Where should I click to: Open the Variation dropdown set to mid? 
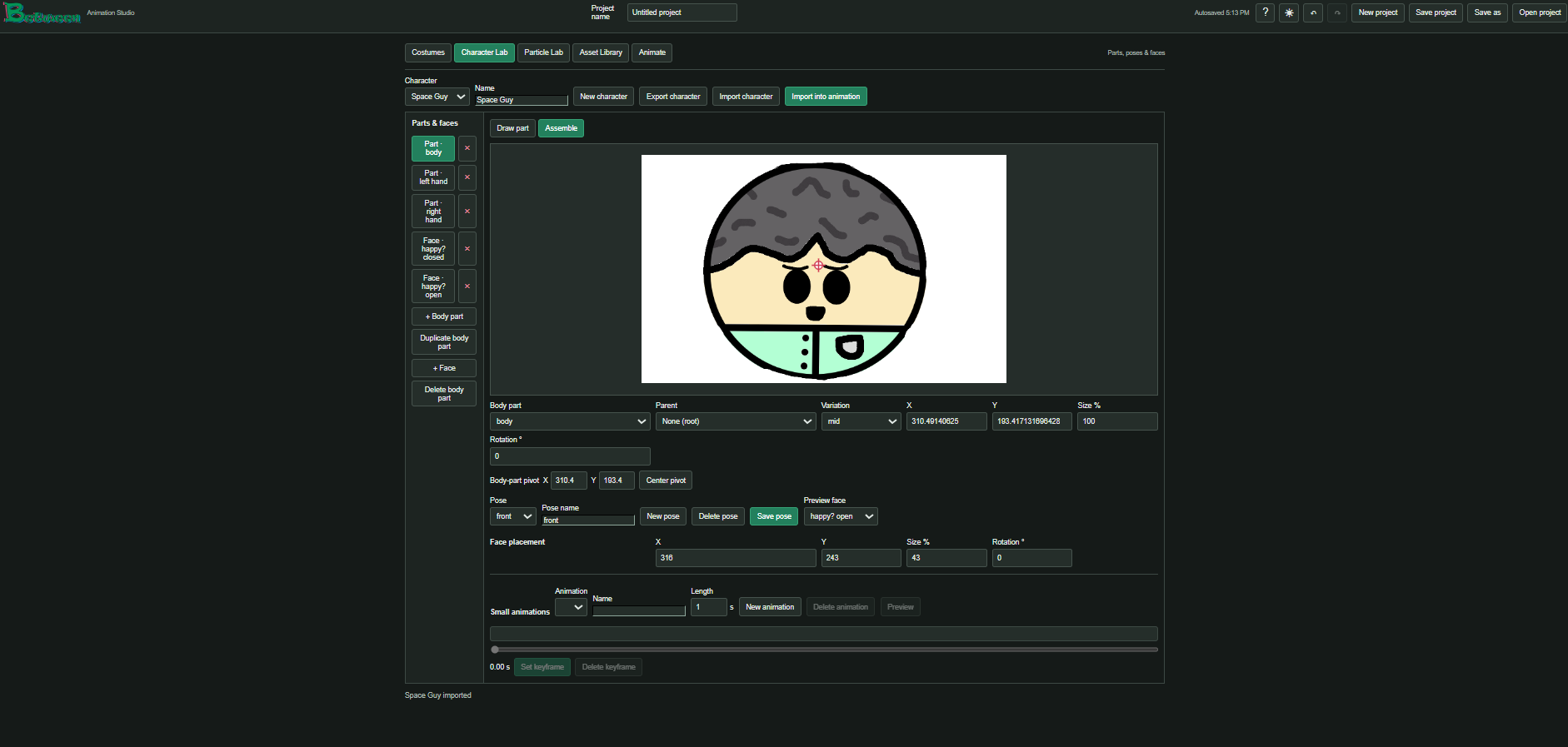861,421
